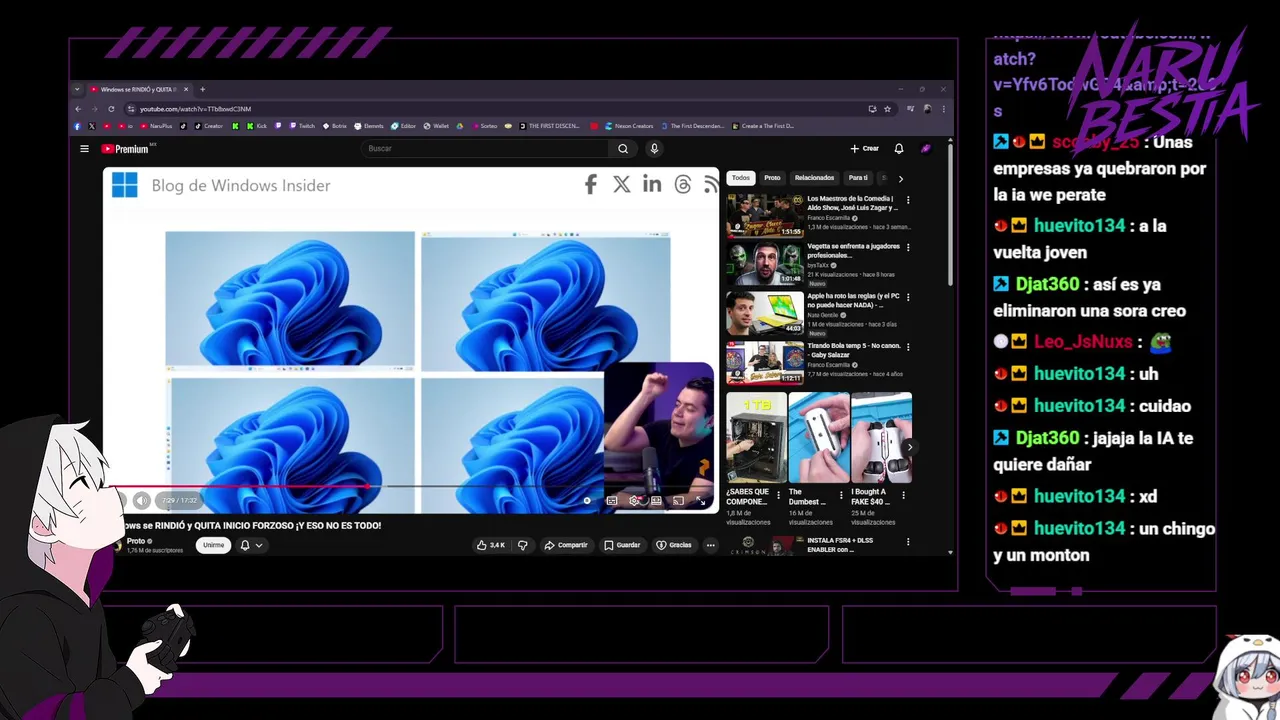This screenshot has width=1280, height=720.
Task: Open Chrome's three-dot menu
Action: [943, 109]
